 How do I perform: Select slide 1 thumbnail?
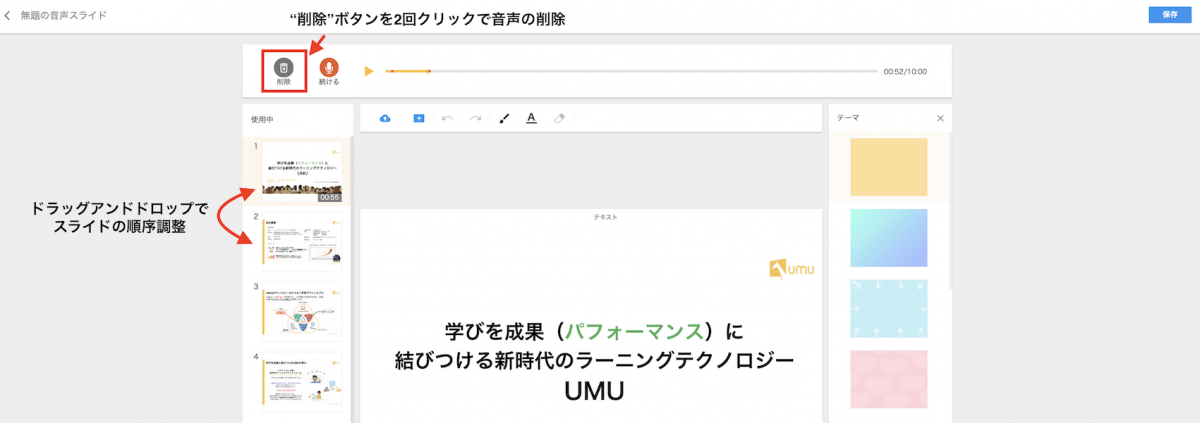click(301, 172)
